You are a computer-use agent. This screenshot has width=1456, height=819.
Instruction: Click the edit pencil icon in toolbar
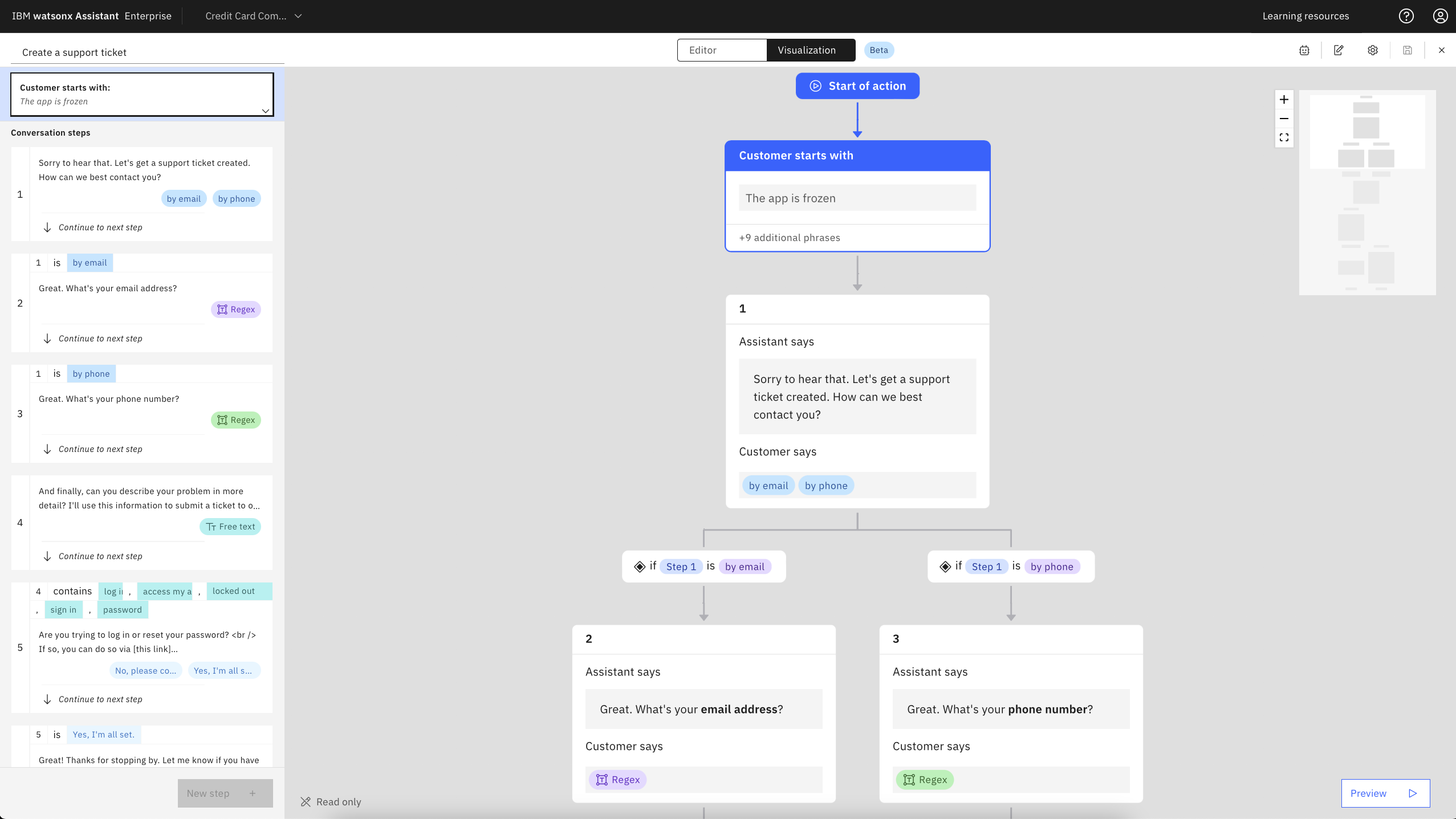click(1339, 50)
